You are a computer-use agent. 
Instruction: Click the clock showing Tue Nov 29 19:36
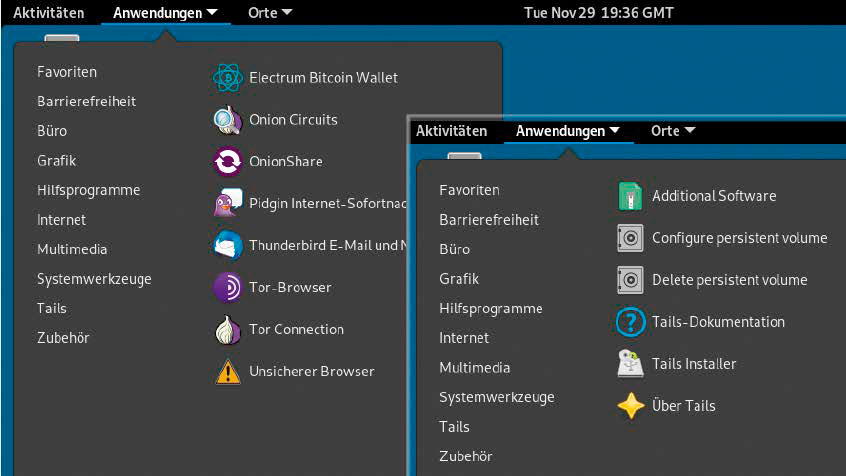pos(599,13)
